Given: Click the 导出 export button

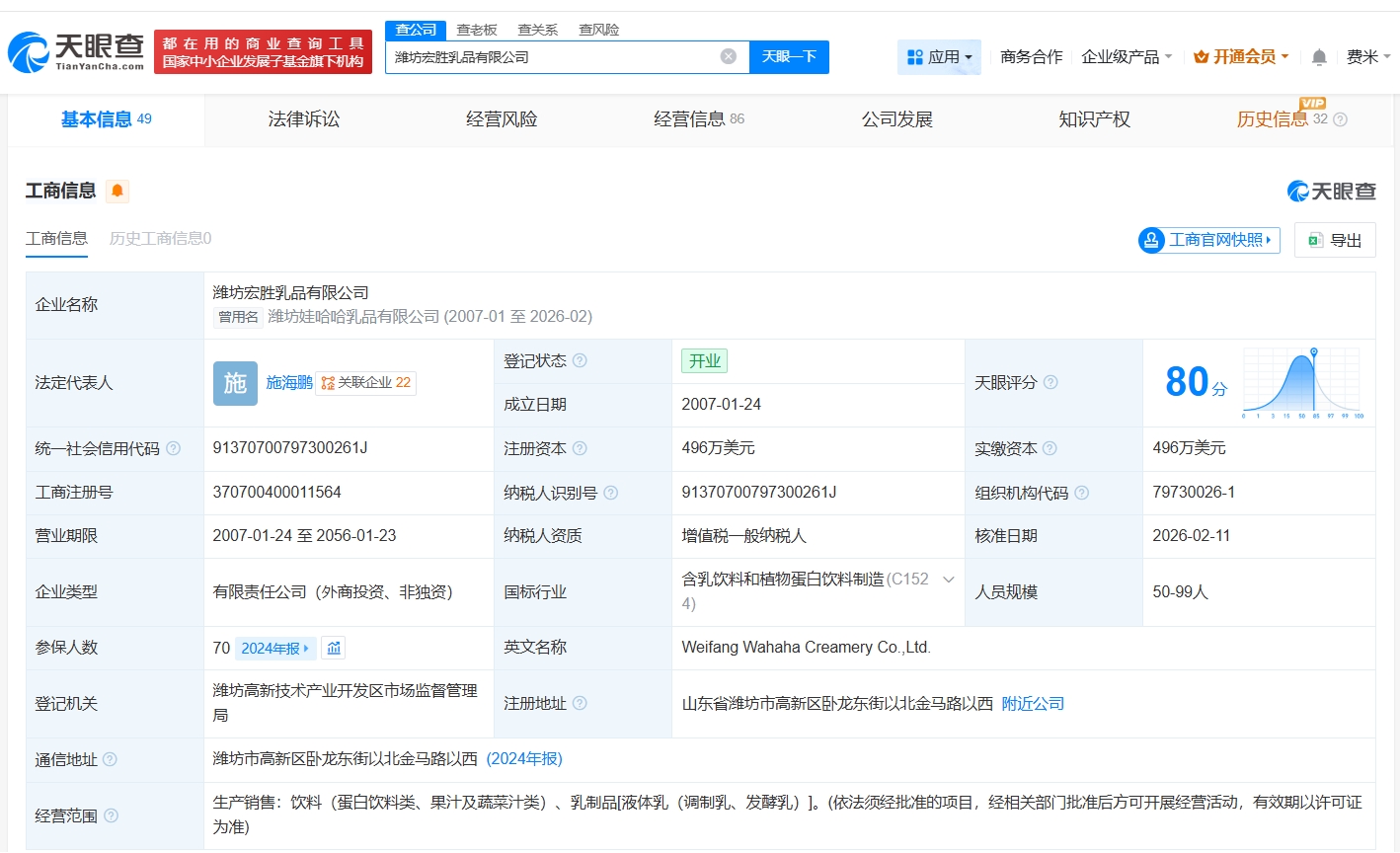Looking at the screenshot, I should point(1335,240).
